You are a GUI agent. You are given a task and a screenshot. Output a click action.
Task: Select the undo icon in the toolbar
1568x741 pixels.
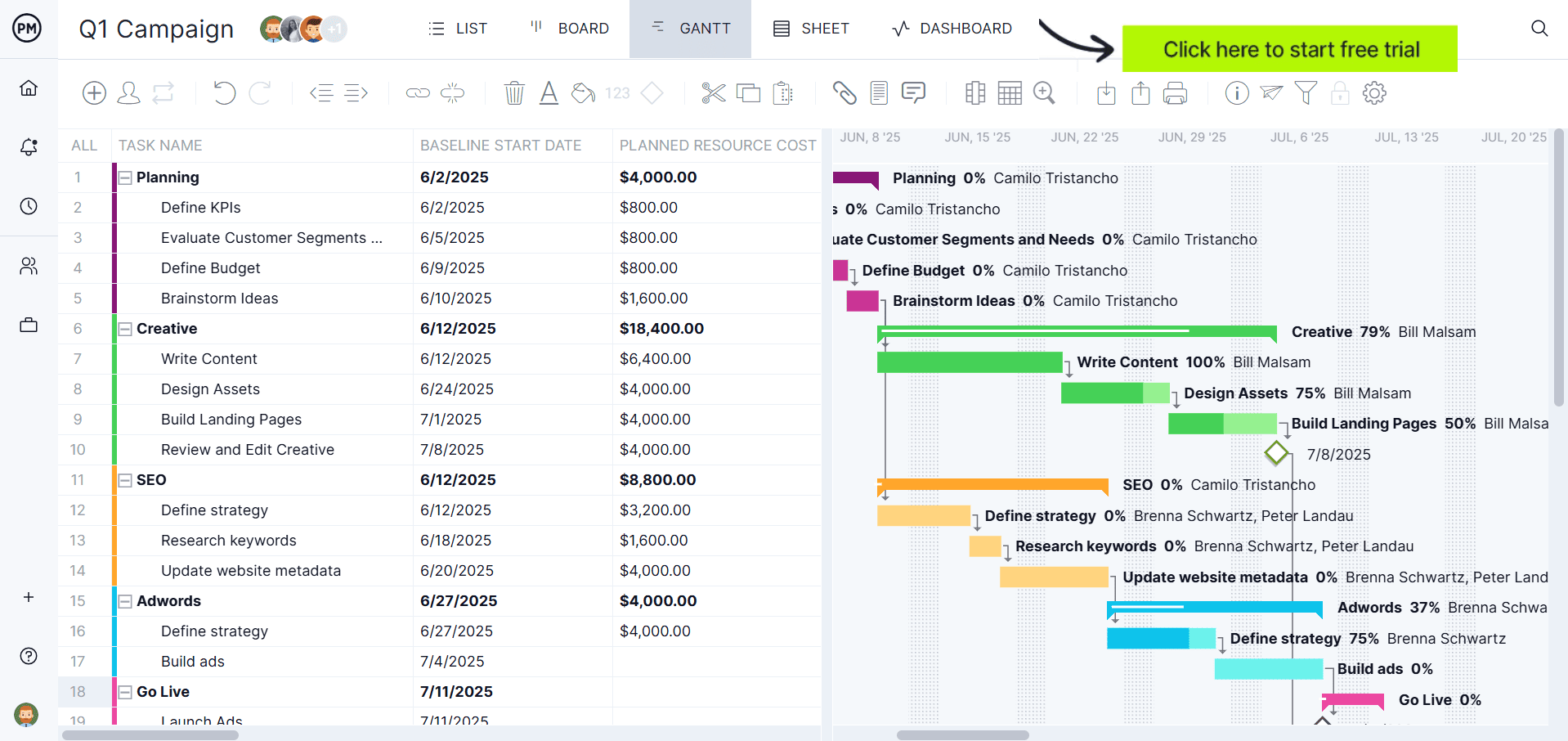(224, 92)
